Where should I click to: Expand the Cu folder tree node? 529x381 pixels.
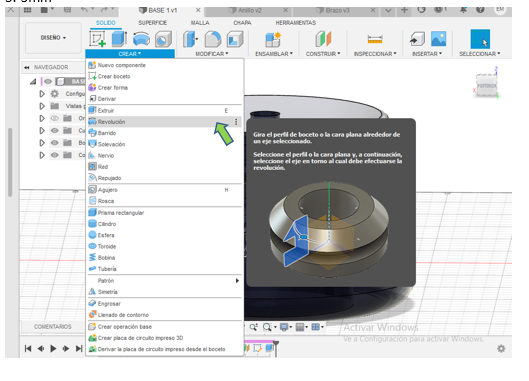(42, 130)
